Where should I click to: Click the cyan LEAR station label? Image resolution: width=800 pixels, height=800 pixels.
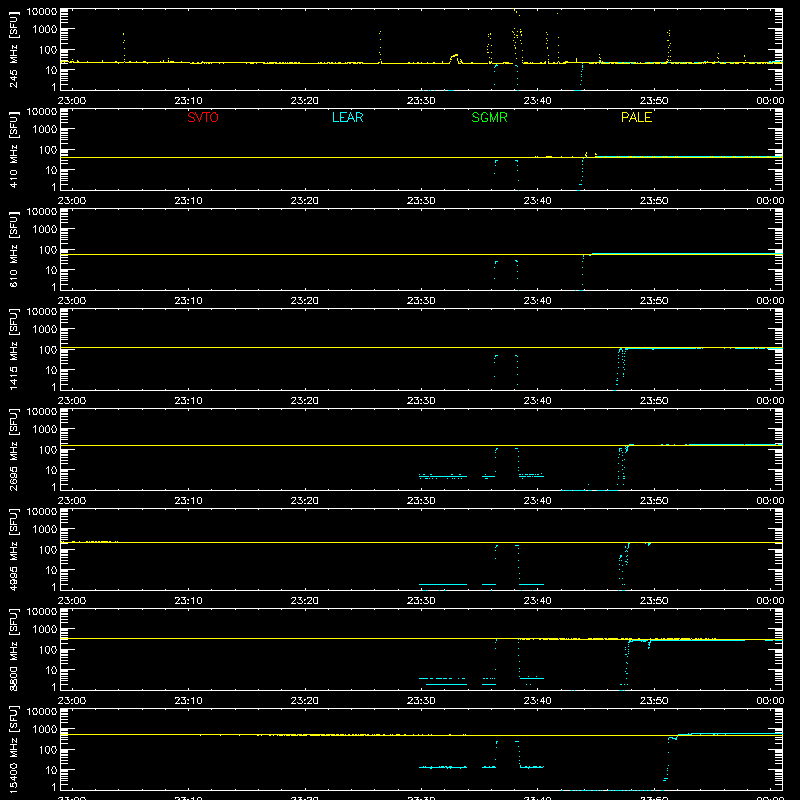[347, 117]
